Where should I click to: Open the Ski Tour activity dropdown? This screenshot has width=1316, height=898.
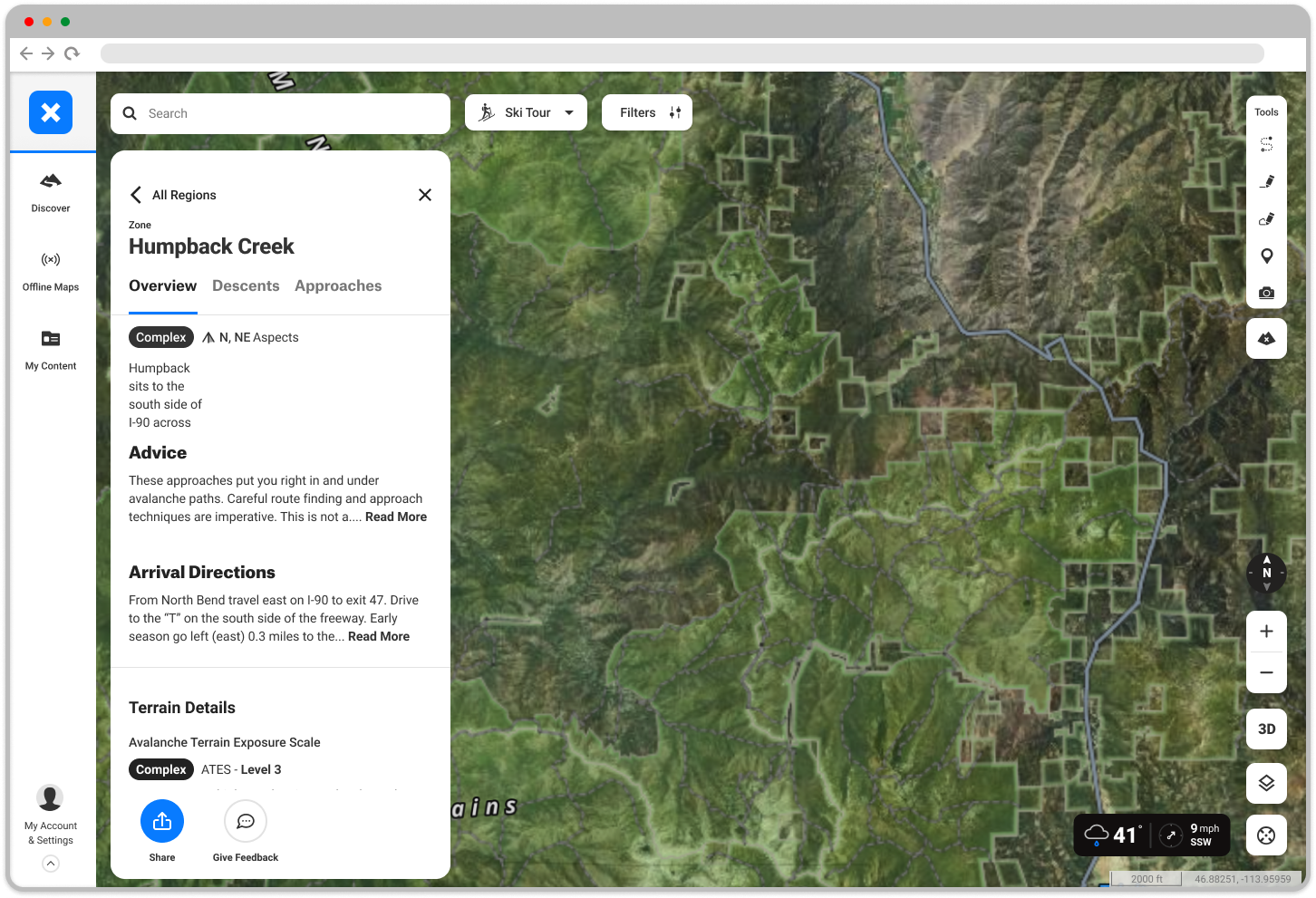[x=526, y=112]
